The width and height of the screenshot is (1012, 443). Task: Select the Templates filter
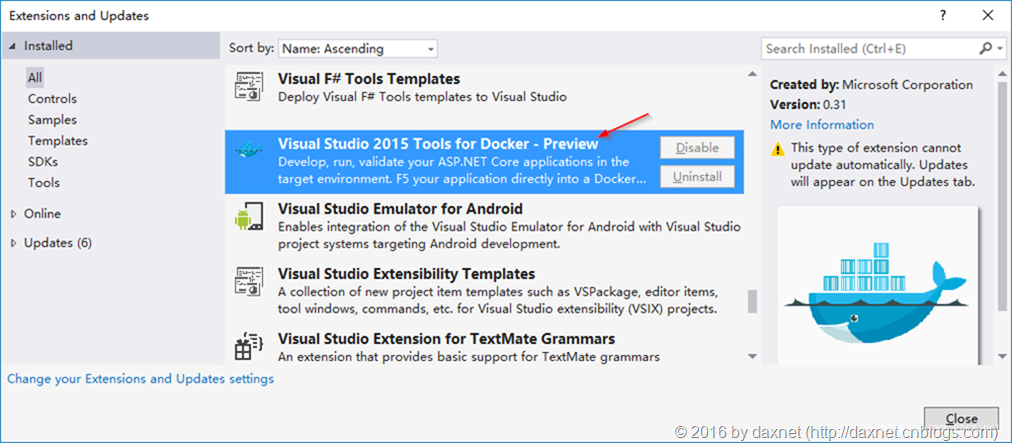(57, 141)
